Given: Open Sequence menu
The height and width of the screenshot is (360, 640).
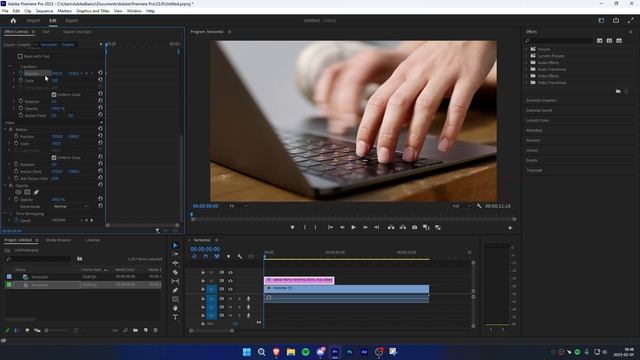Looking at the screenshot, I should [44, 11].
